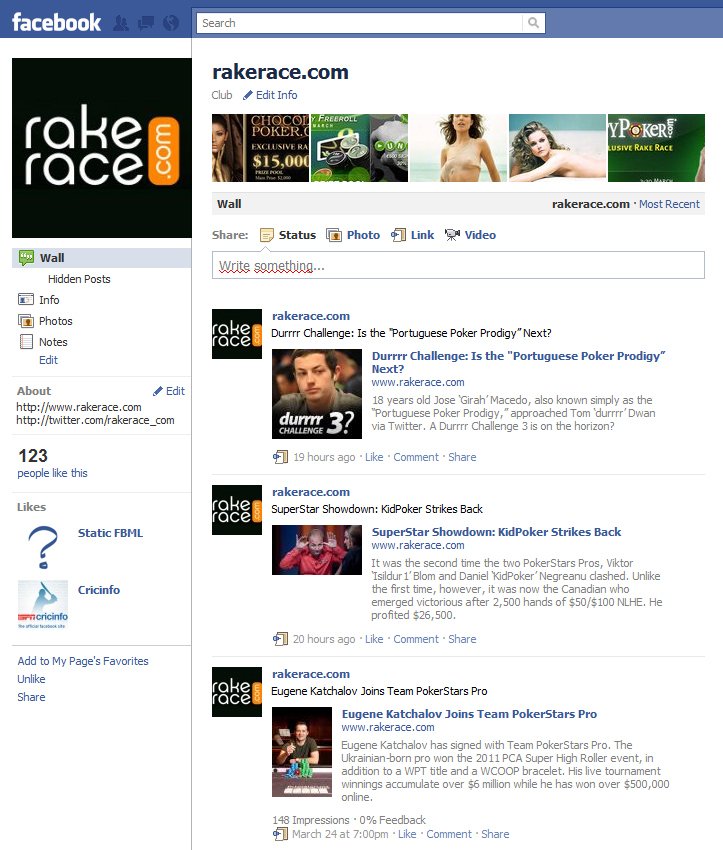723x850 pixels.
Task: Click the pencil icon beside Edit Info
Action: click(248, 95)
